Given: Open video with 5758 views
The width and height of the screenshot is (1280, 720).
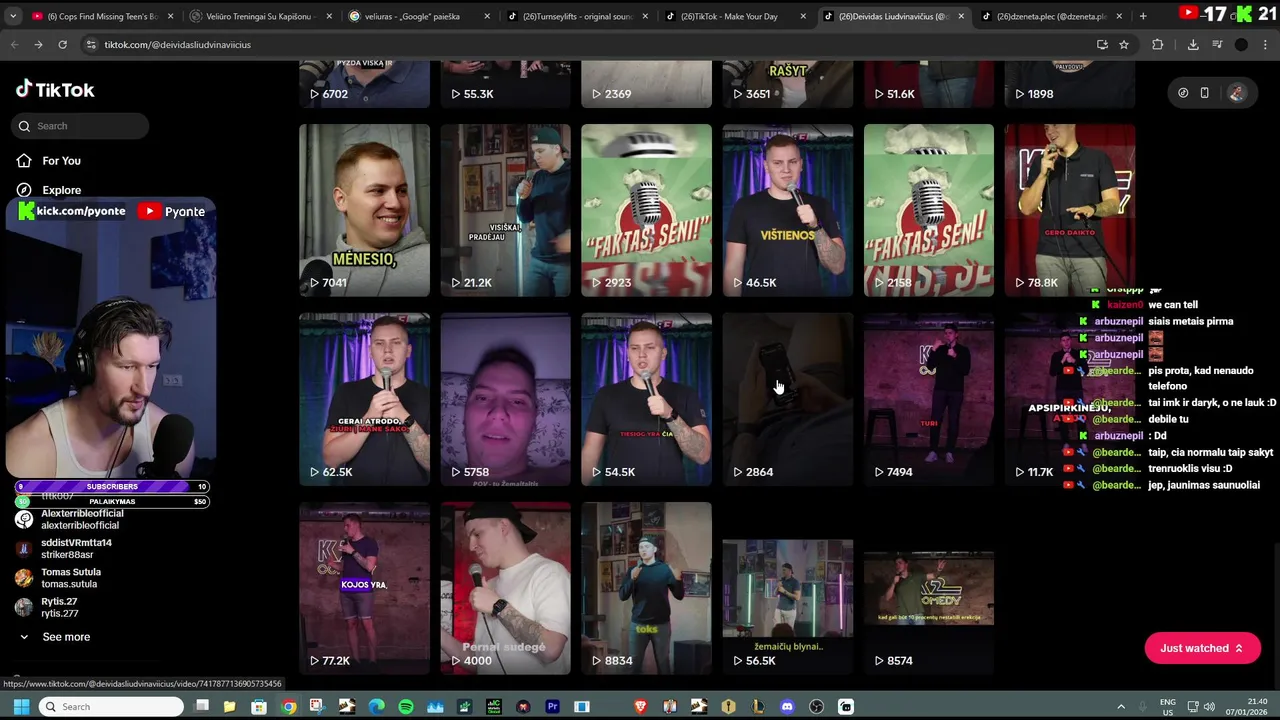Looking at the screenshot, I should [x=505, y=399].
